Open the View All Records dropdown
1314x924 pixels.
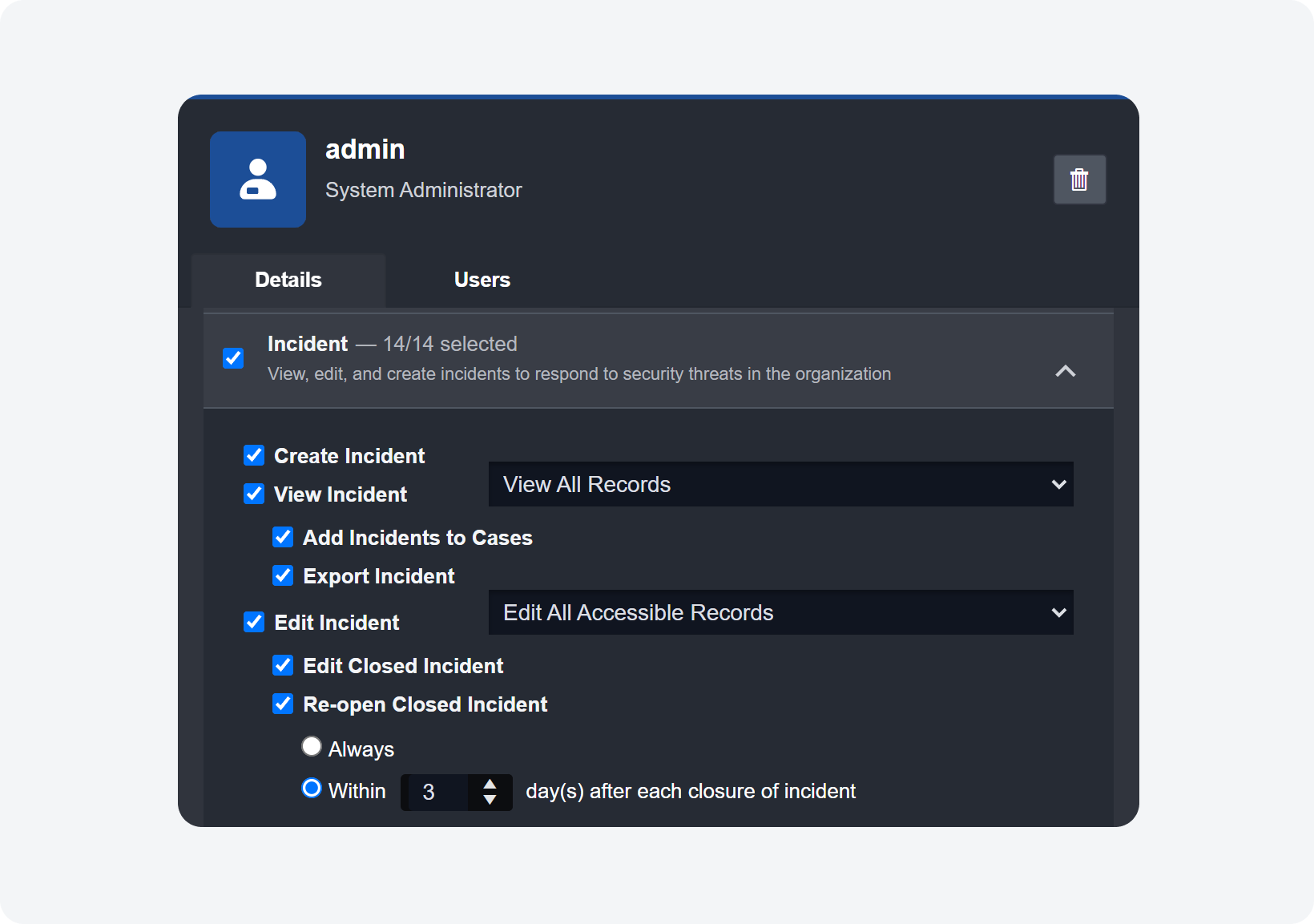[x=780, y=484]
